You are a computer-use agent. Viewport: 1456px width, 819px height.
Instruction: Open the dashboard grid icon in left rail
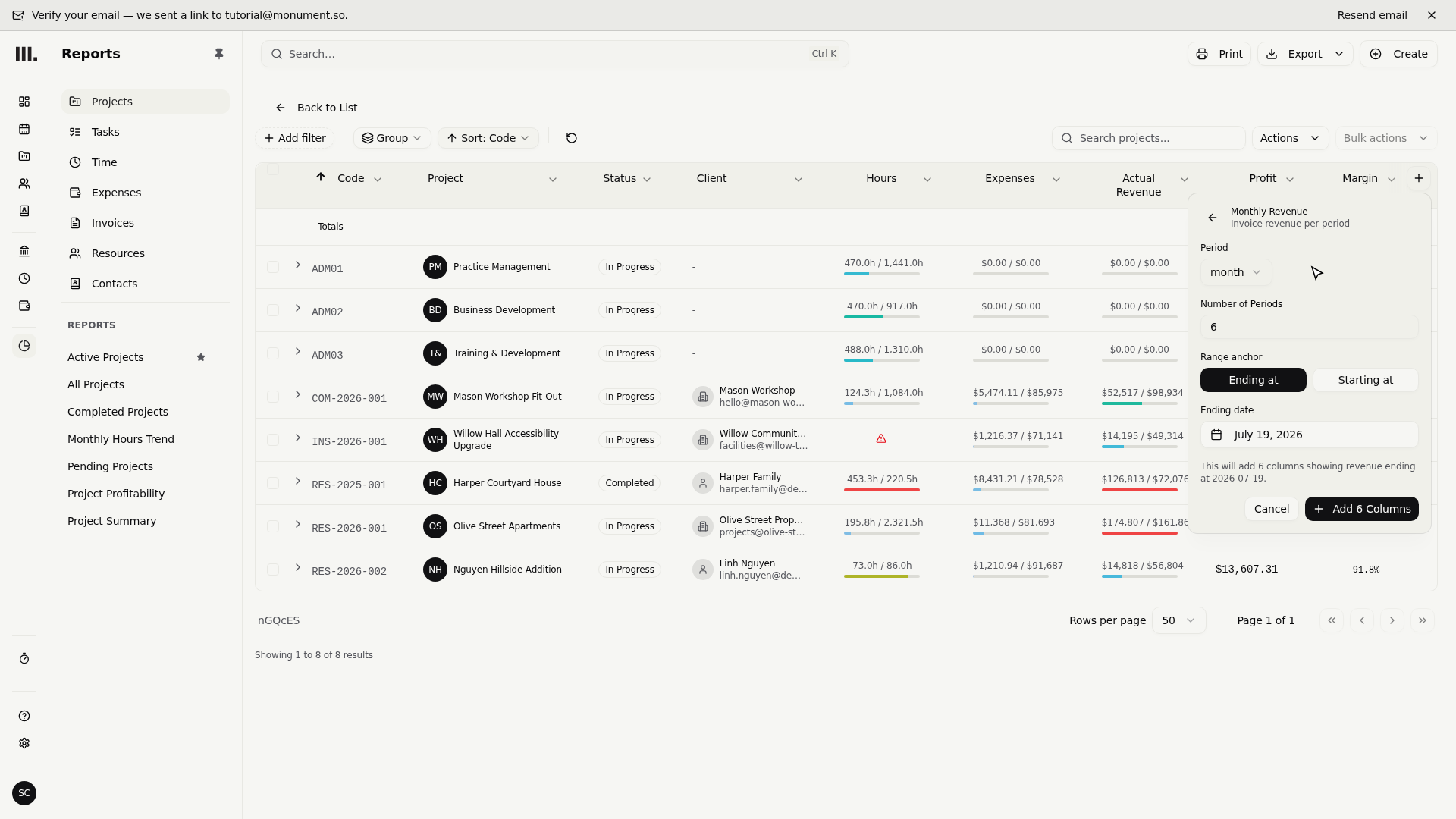pos(24,102)
